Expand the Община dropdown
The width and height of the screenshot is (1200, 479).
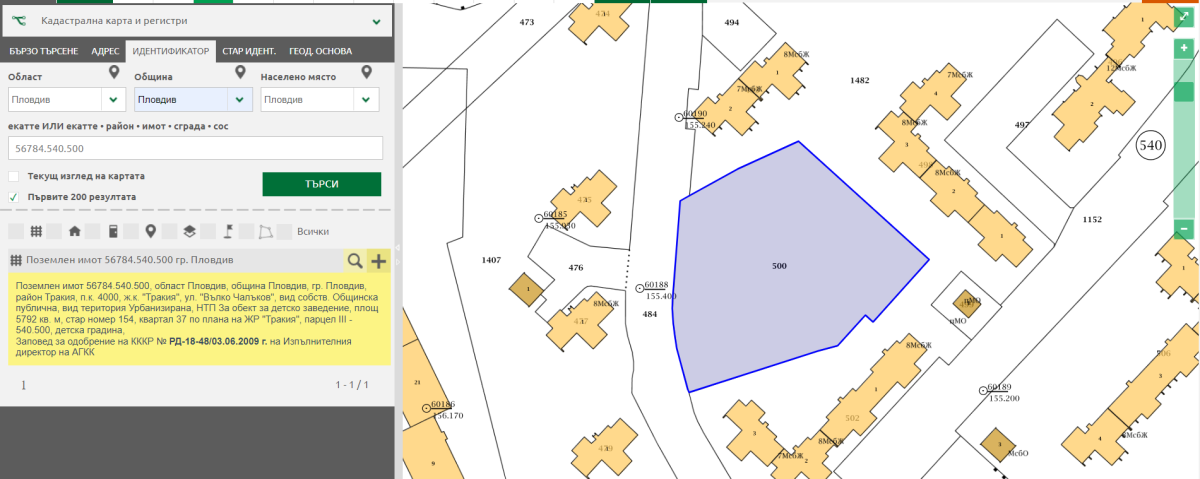(240, 100)
